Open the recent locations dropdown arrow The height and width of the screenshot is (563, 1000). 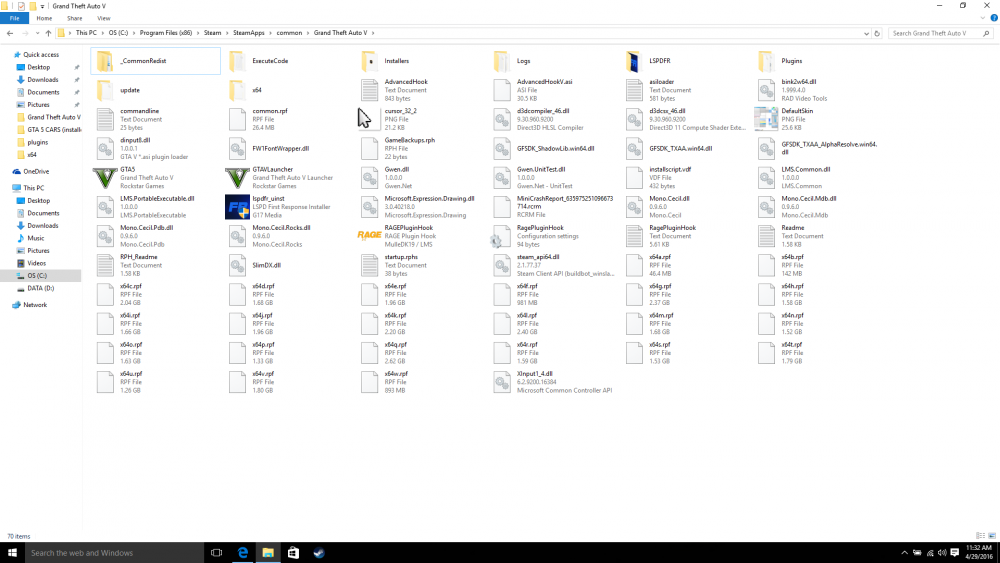pos(38,33)
